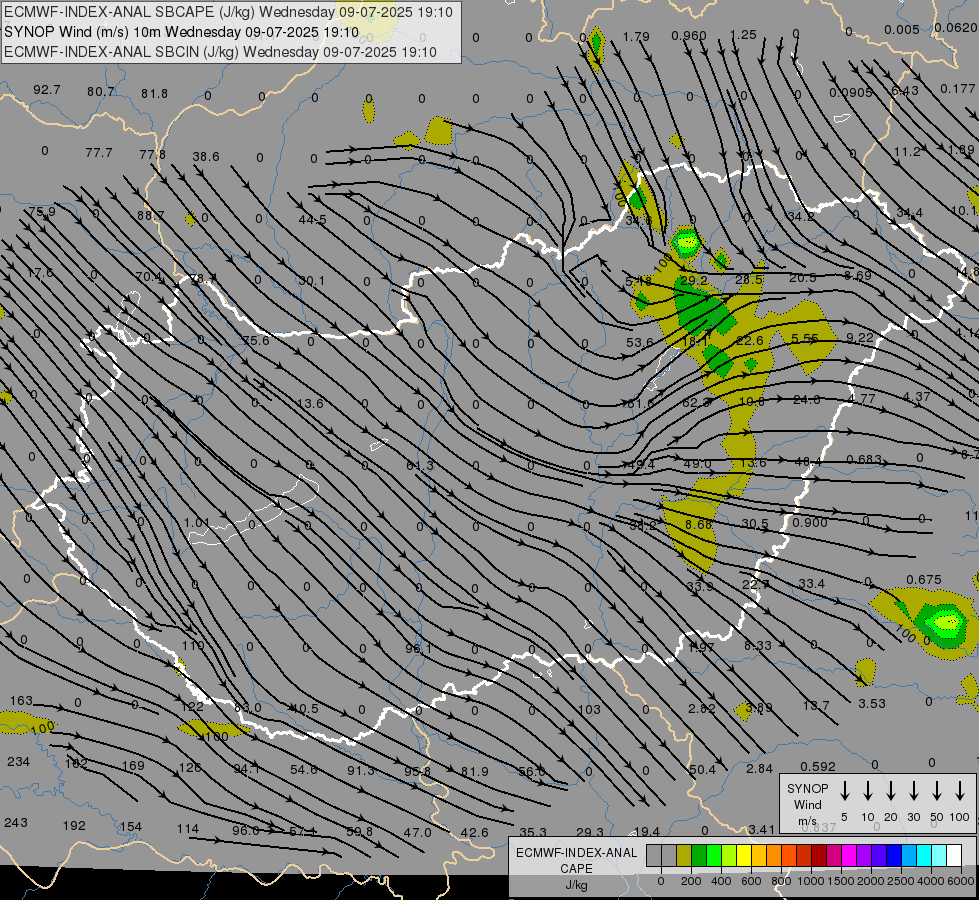Image resolution: width=979 pixels, height=900 pixels.
Task: Click the '154' value on map
Action: [x=131, y=826]
